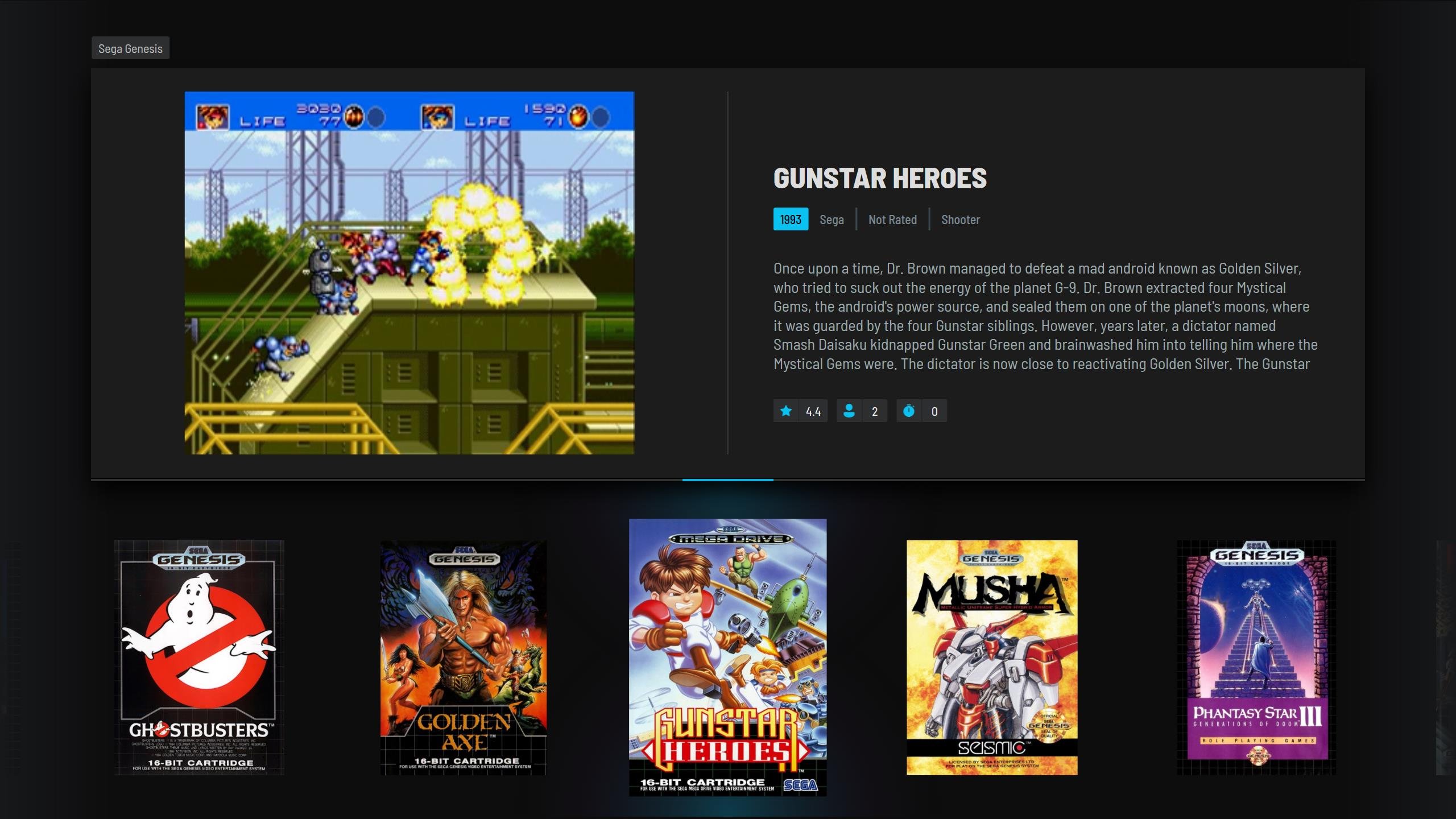Click the Sega publisher label
The width and height of the screenshot is (1456, 819).
tap(832, 220)
